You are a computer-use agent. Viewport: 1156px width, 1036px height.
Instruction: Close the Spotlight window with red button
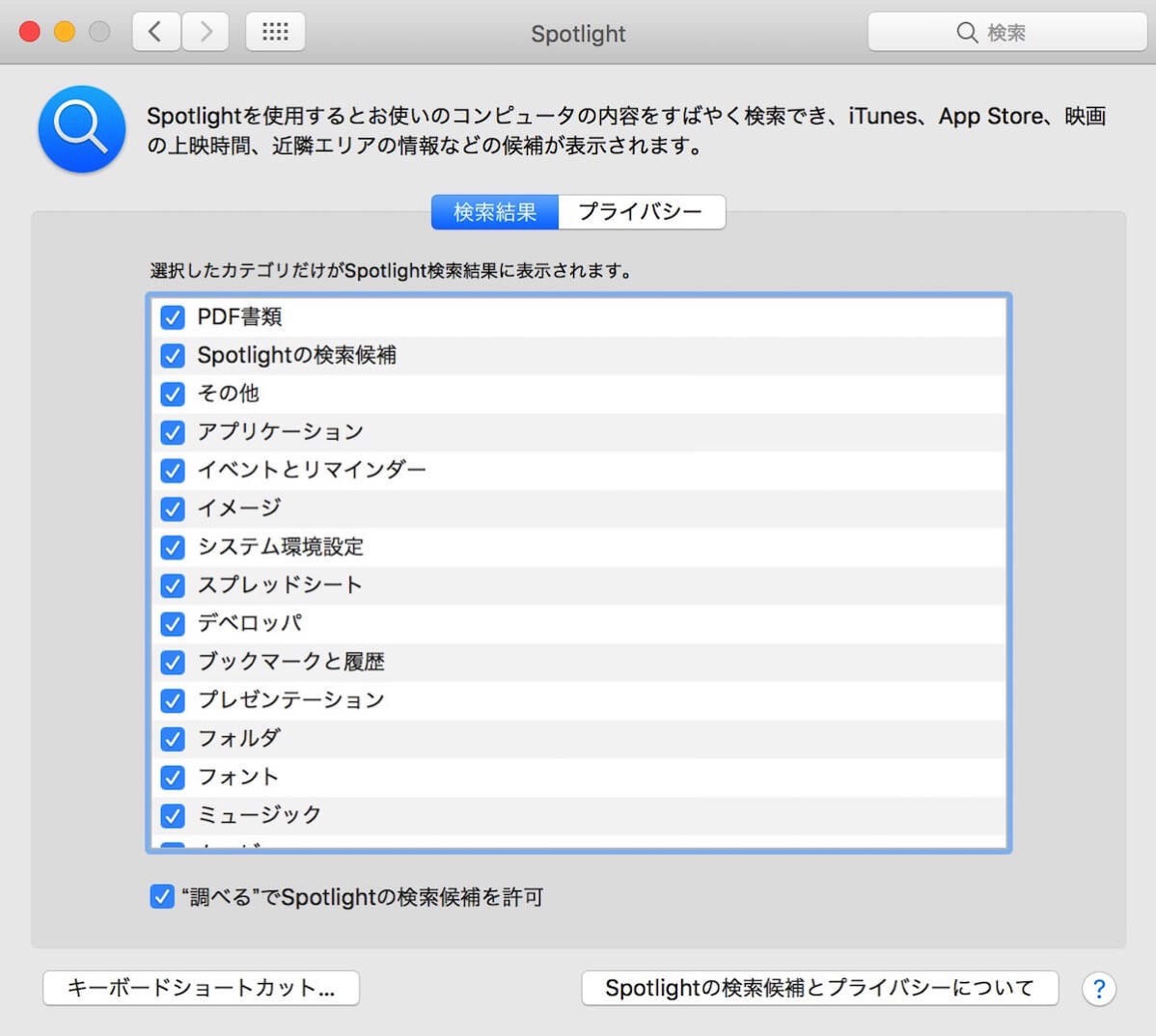pos(30,32)
